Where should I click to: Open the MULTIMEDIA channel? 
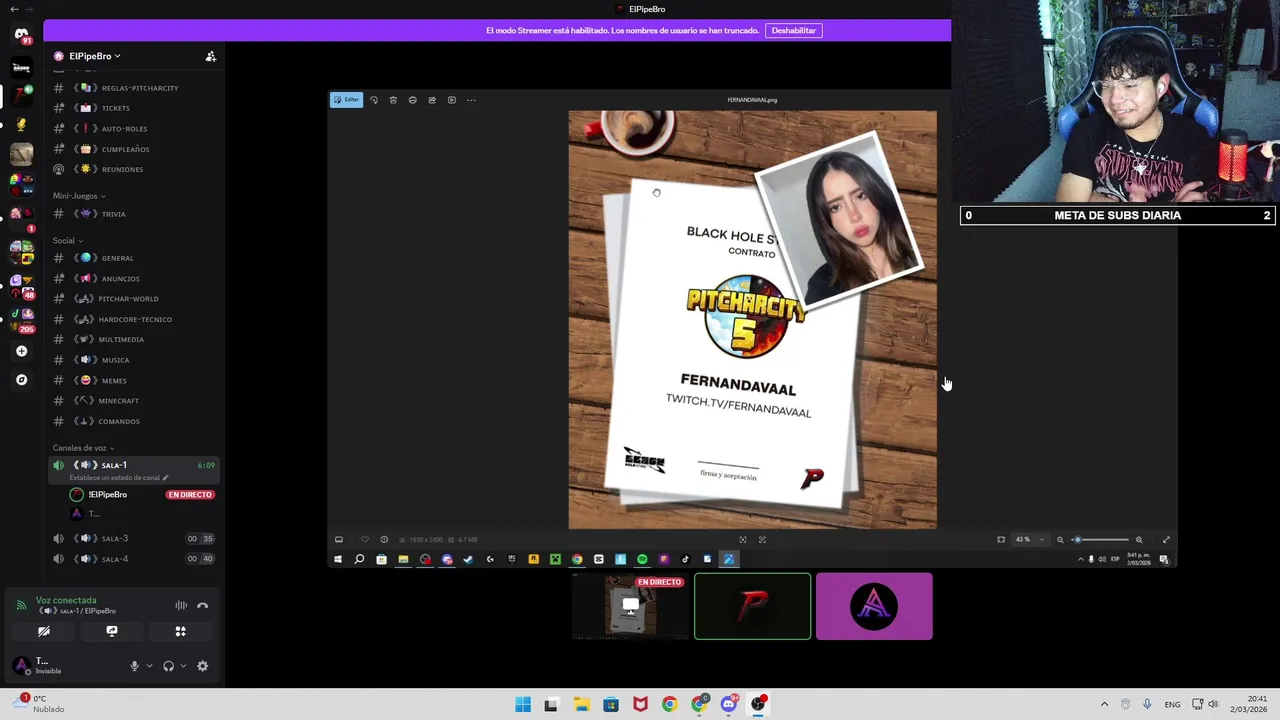pyautogui.click(x=134, y=339)
